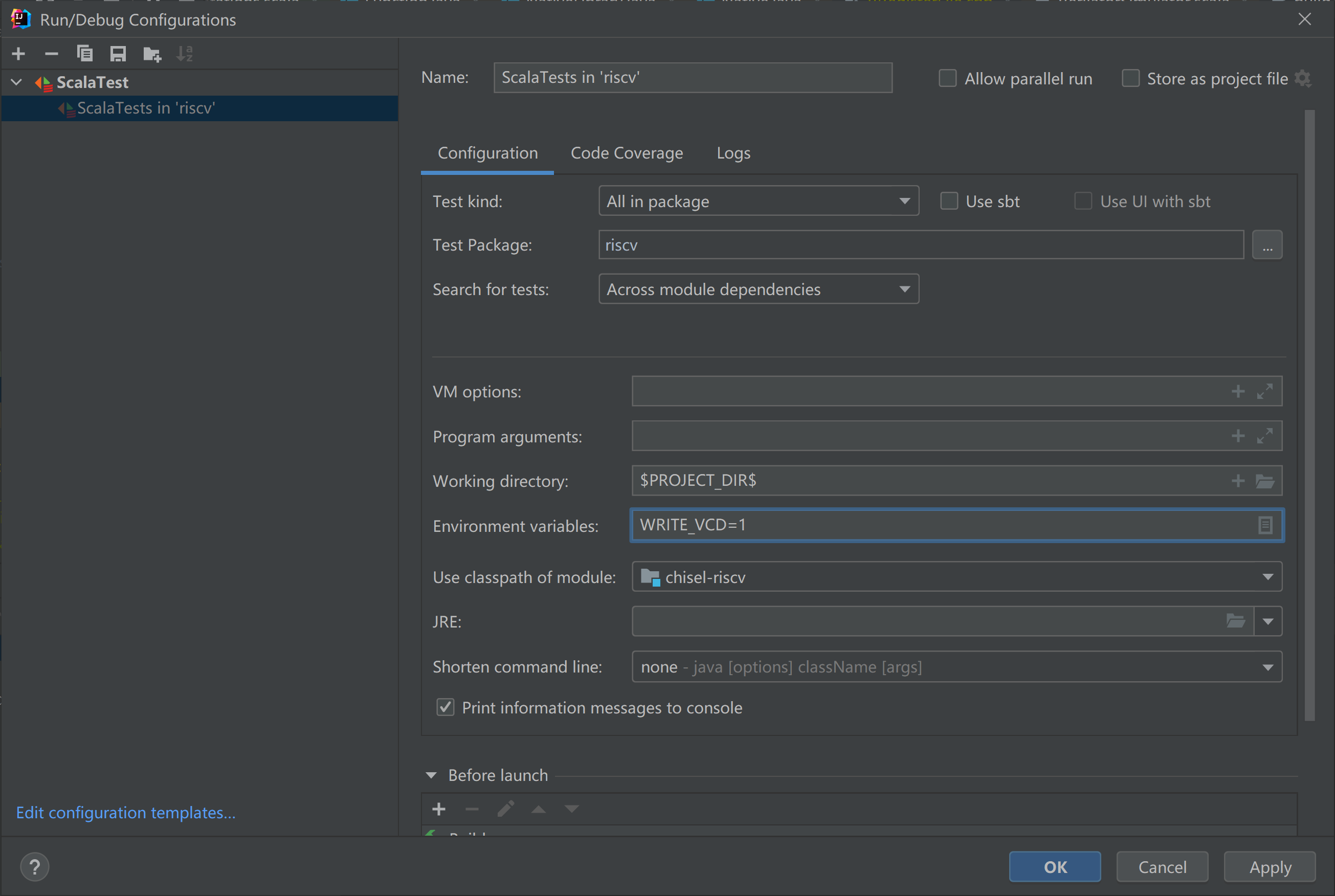Image resolution: width=1335 pixels, height=896 pixels.
Task: Check Store as project file
Action: pyautogui.click(x=1130, y=78)
